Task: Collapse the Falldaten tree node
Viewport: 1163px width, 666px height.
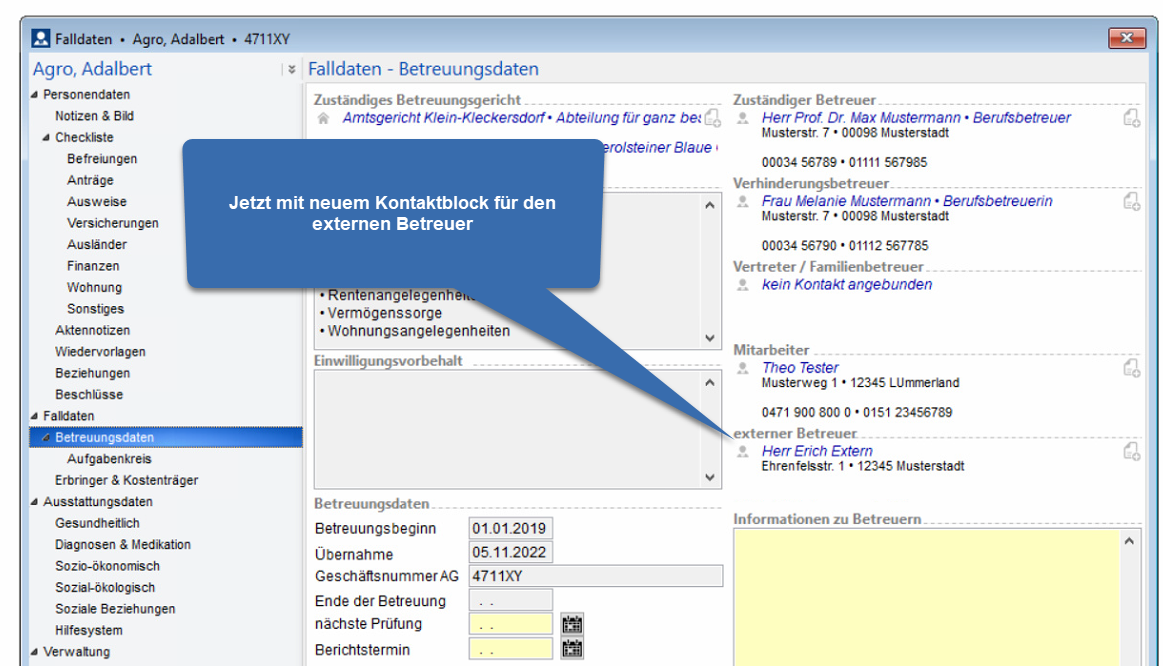Action: point(34,415)
